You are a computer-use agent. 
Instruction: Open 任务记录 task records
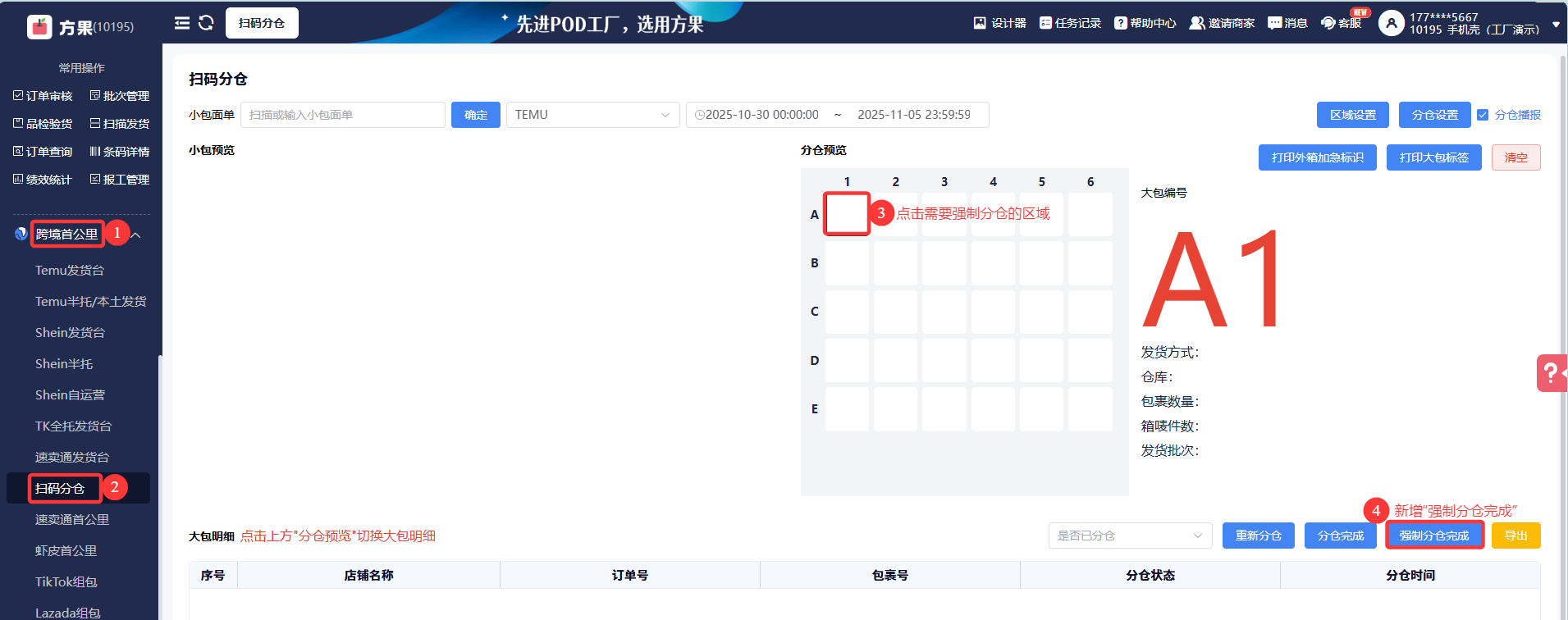click(x=1070, y=23)
